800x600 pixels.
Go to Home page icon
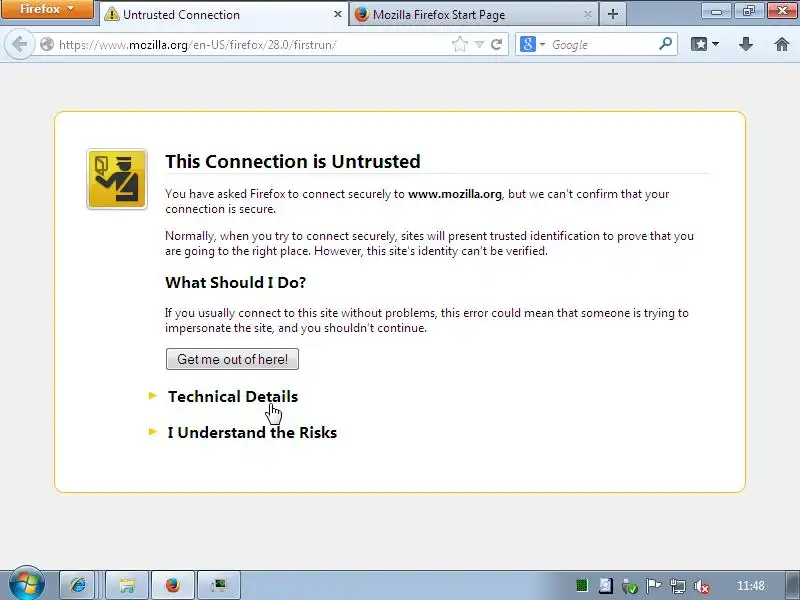tap(782, 44)
